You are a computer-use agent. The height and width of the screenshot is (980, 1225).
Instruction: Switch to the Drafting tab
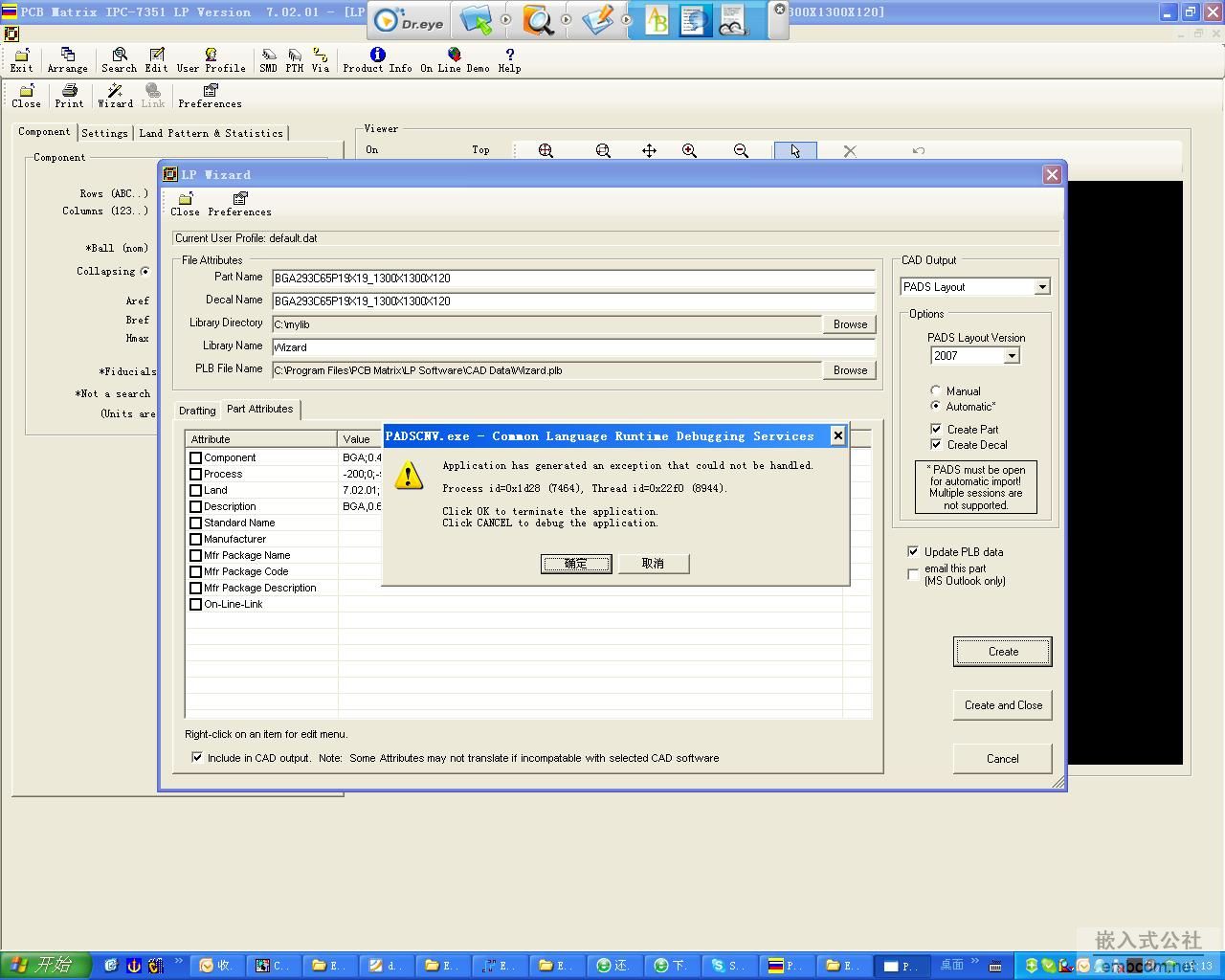(x=197, y=411)
